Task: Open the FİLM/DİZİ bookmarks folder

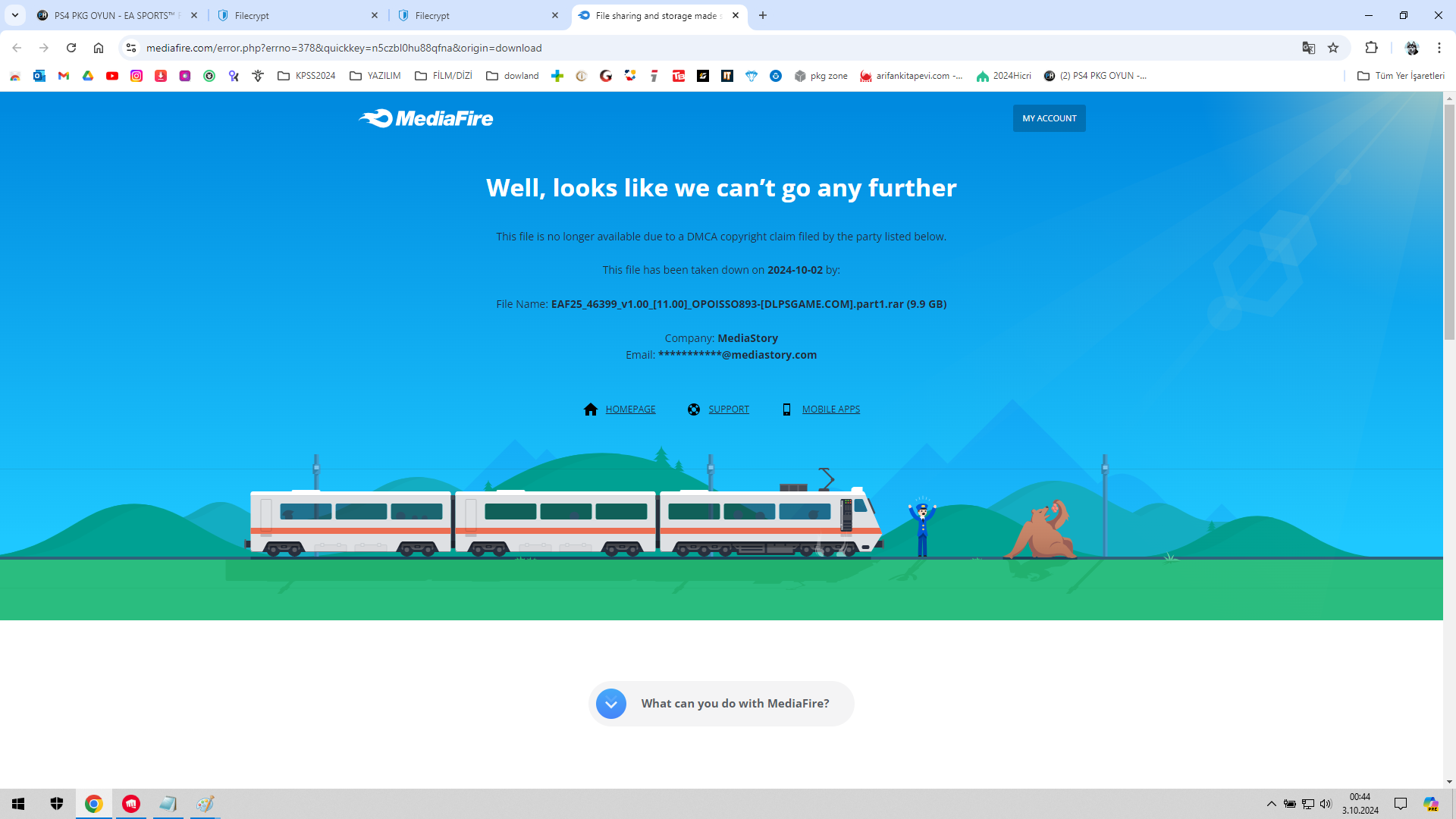Action: point(444,76)
